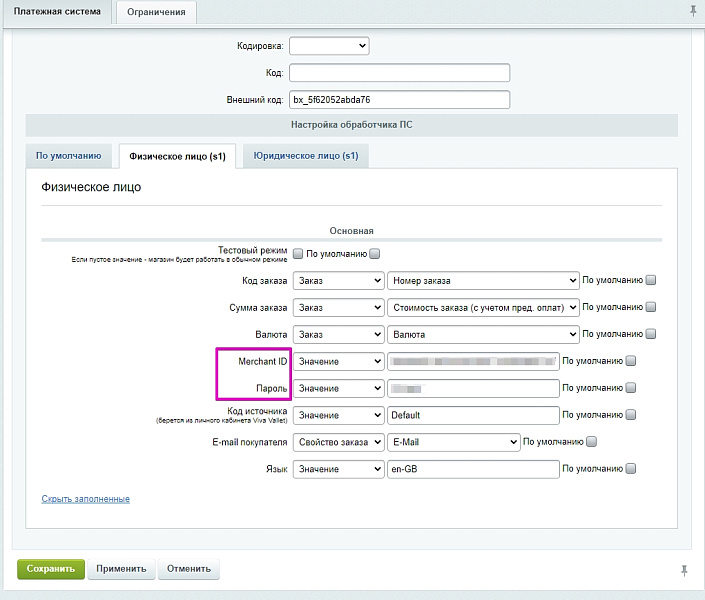The image size is (705, 600).
Task: Expand Язык type dropdown Значение
Action: click(x=338, y=469)
